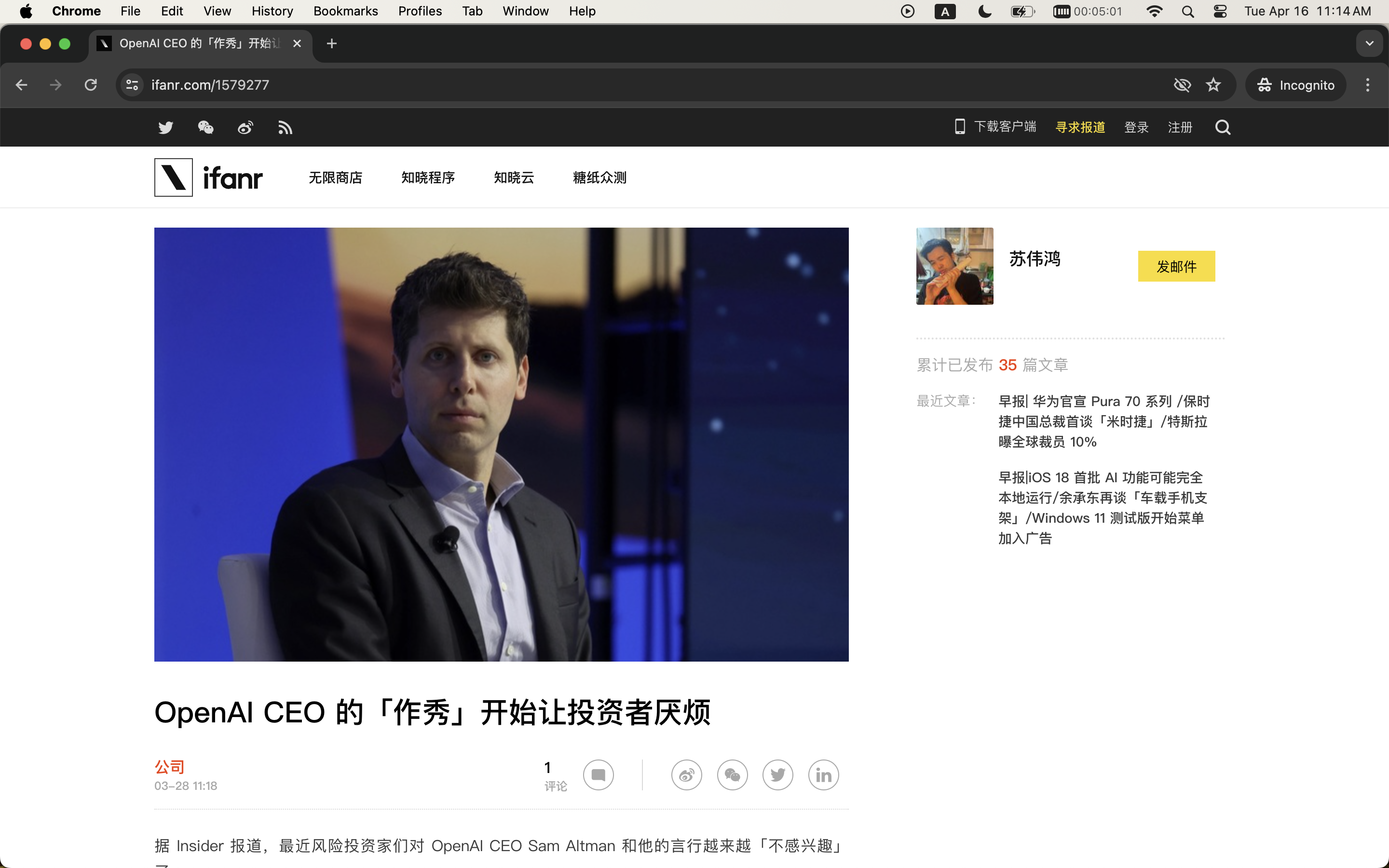This screenshot has height=868, width=1389.
Task: Open the 无限商店 nav item
Action: coord(335,177)
